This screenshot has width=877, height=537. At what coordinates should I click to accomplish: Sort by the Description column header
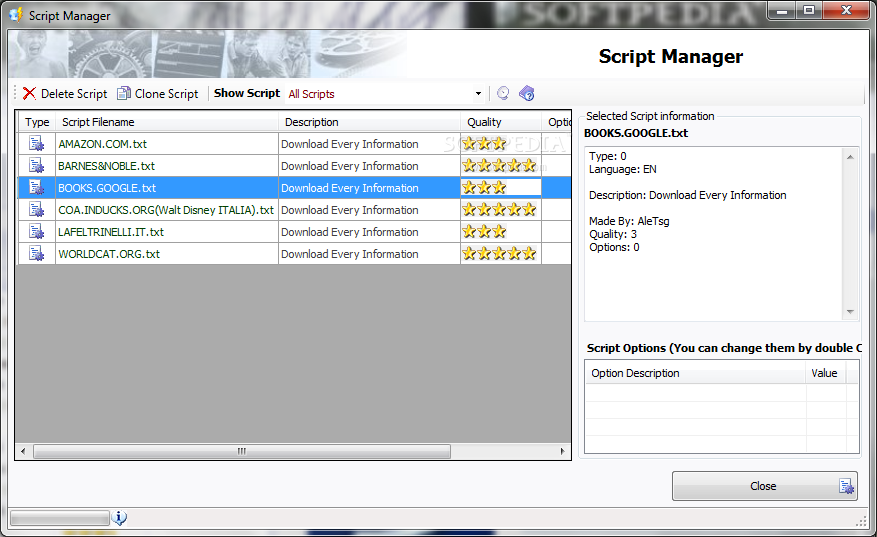369,122
